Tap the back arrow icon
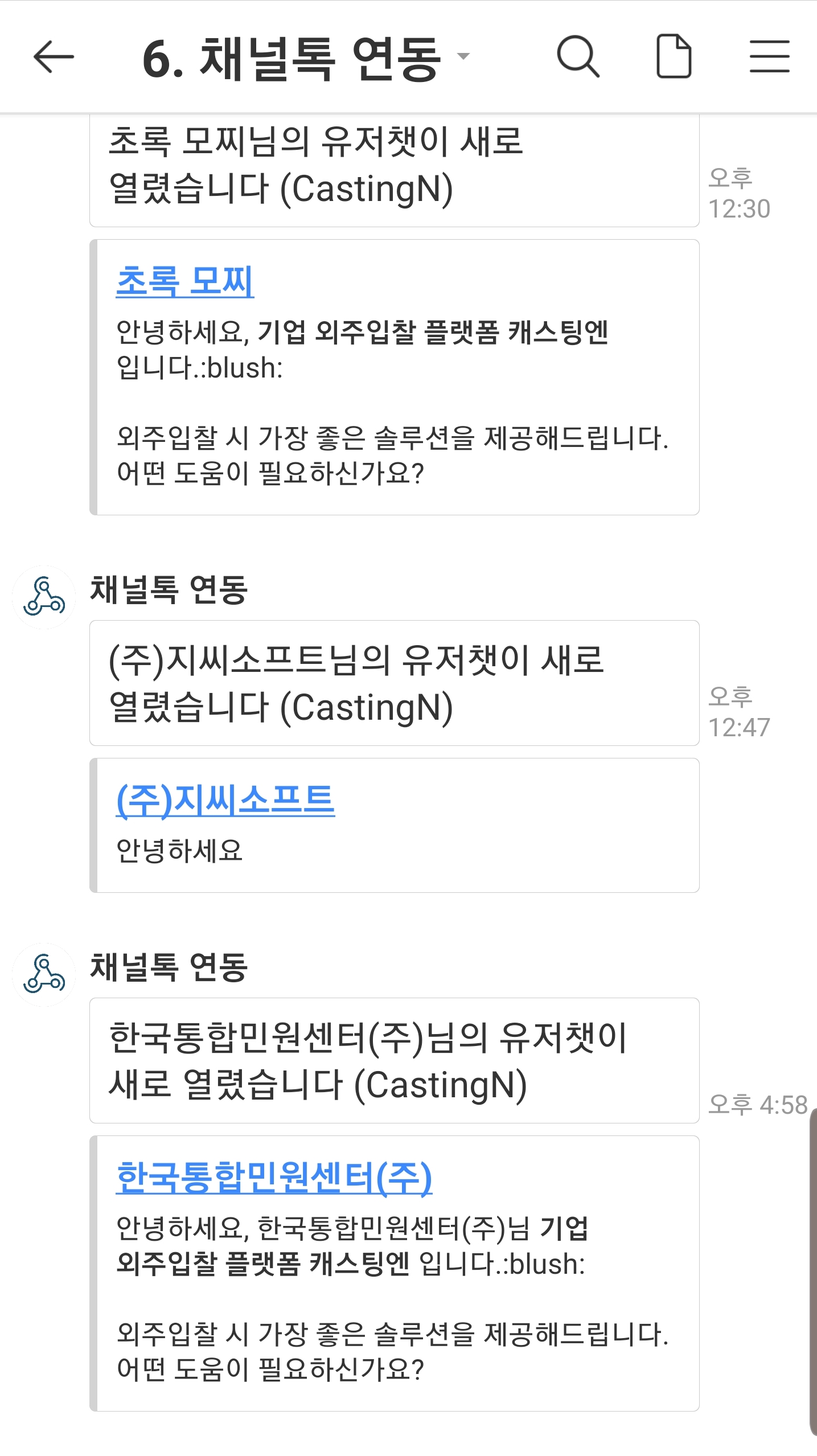The width and height of the screenshot is (817, 1456). 54,57
